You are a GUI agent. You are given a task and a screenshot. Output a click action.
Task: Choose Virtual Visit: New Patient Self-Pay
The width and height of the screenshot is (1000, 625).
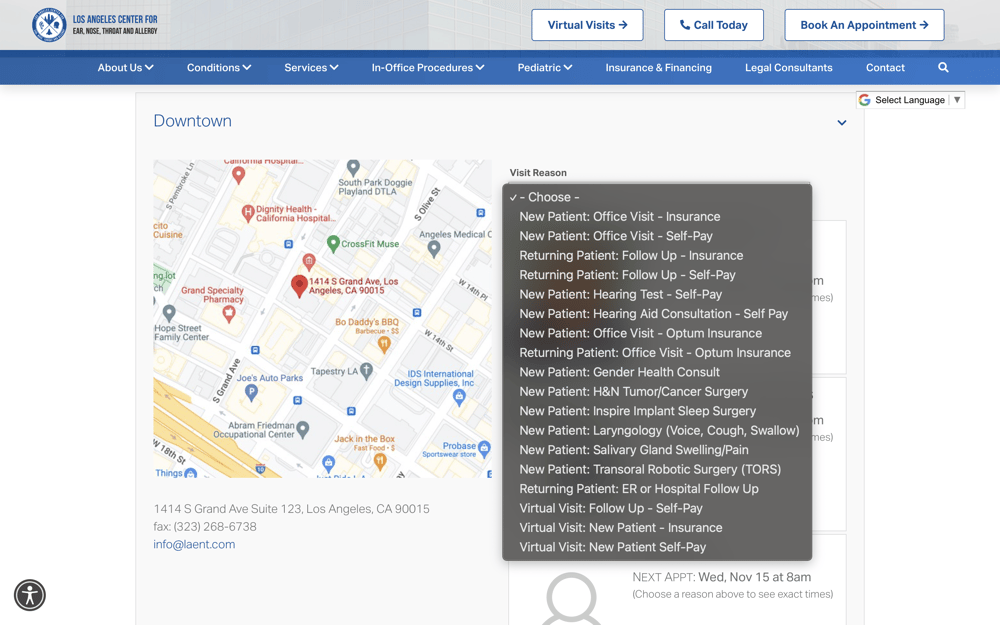coord(657,547)
